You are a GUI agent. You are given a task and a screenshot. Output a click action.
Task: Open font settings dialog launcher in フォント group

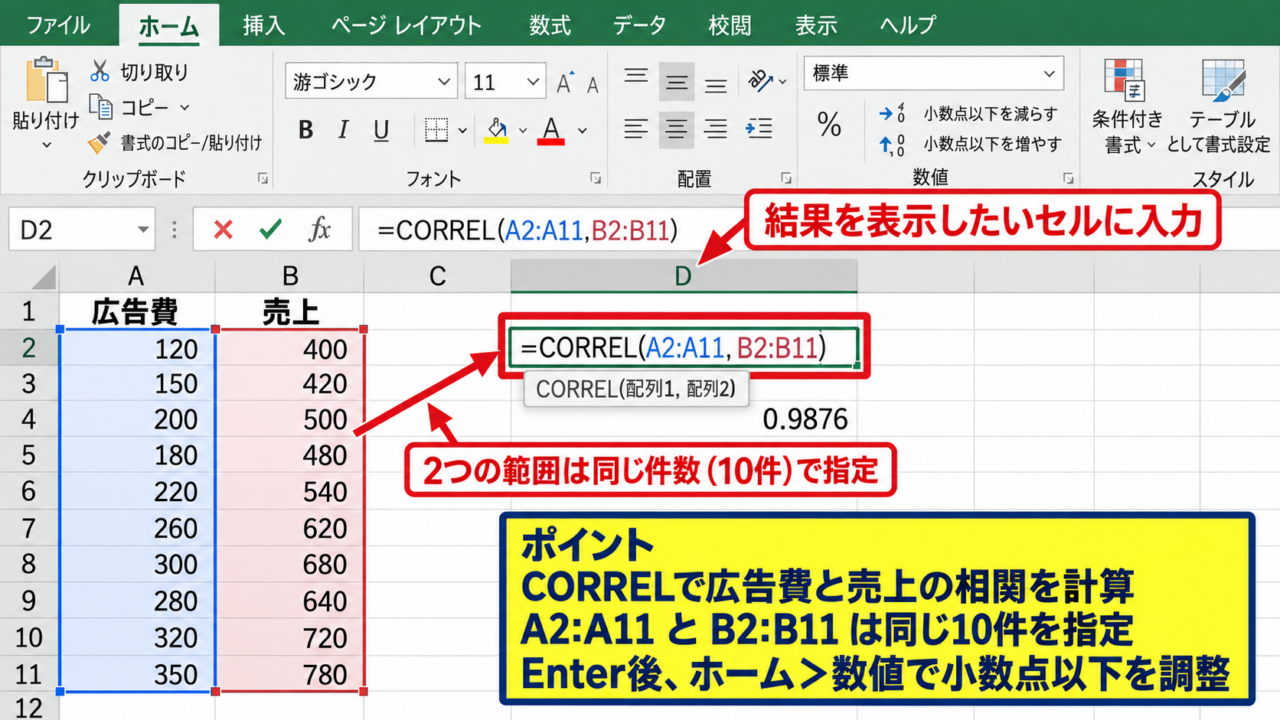[x=597, y=179]
